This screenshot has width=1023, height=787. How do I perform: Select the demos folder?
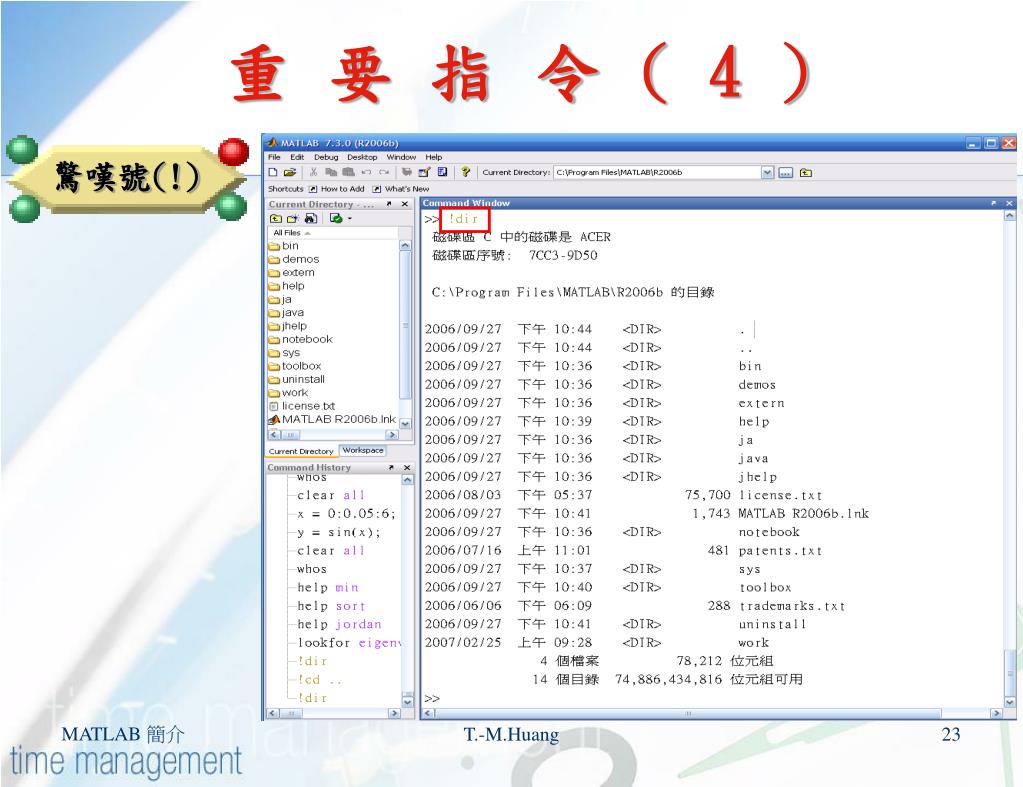tap(294, 259)
